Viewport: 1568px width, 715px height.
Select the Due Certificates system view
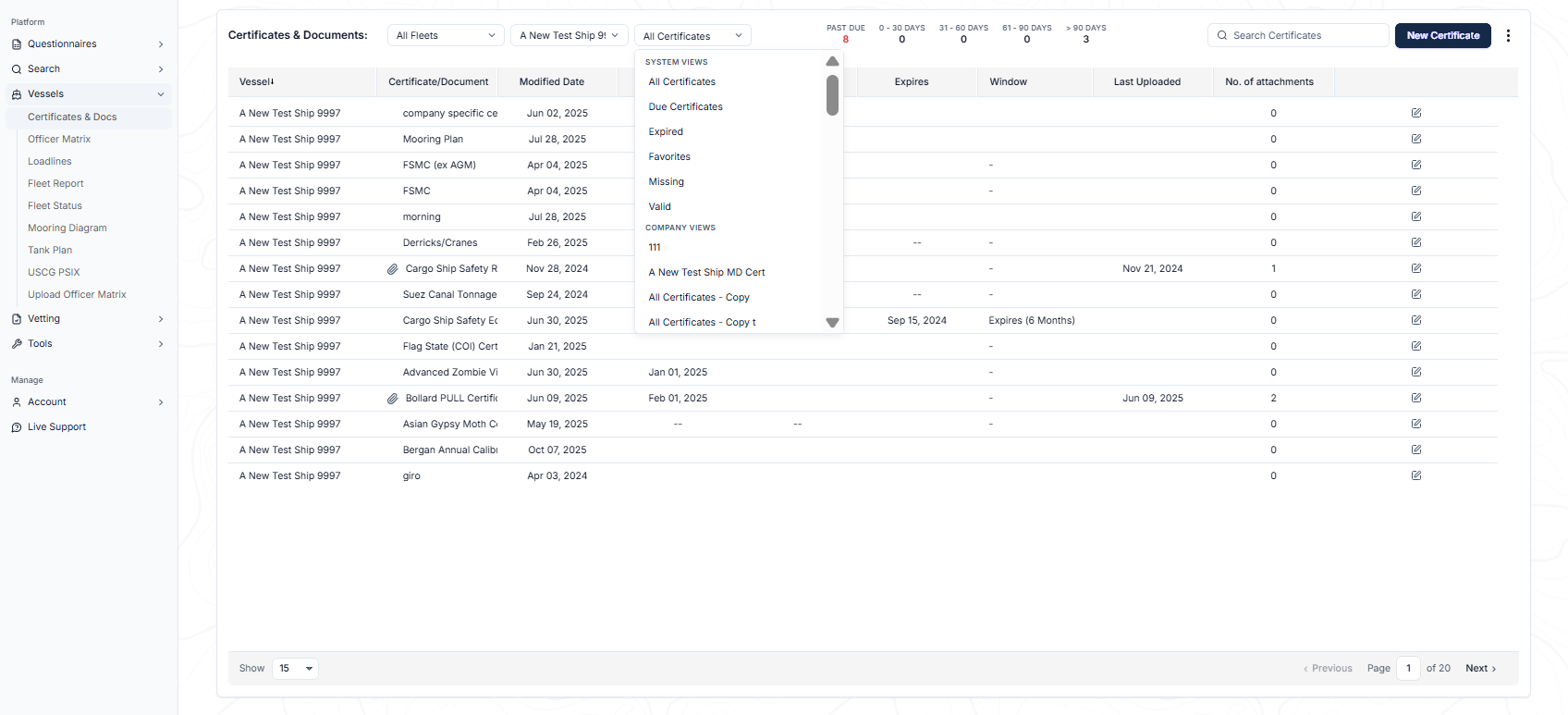coord(686,106)
